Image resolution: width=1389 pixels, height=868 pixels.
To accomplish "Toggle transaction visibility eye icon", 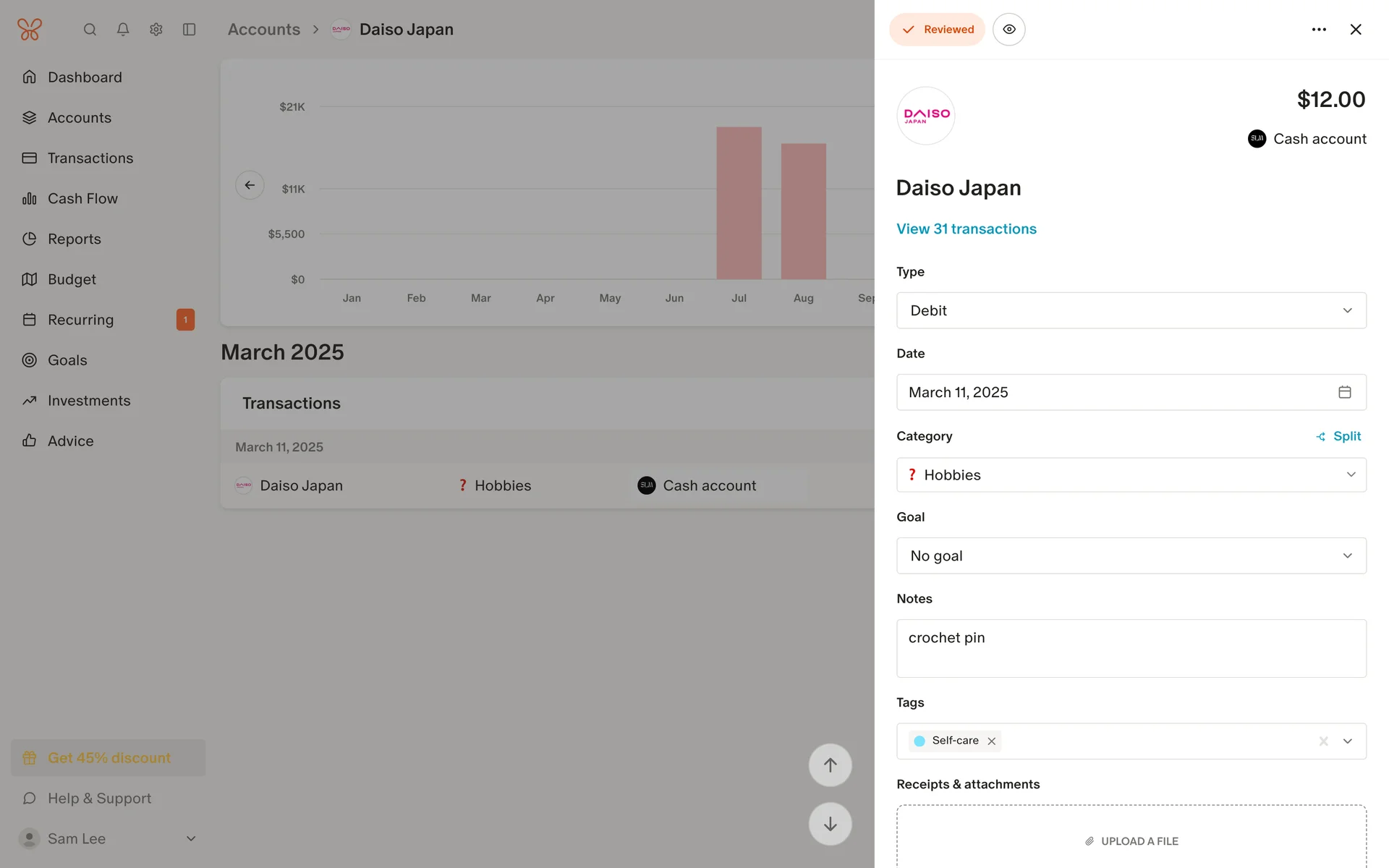I will click(x=1008, y=30).
